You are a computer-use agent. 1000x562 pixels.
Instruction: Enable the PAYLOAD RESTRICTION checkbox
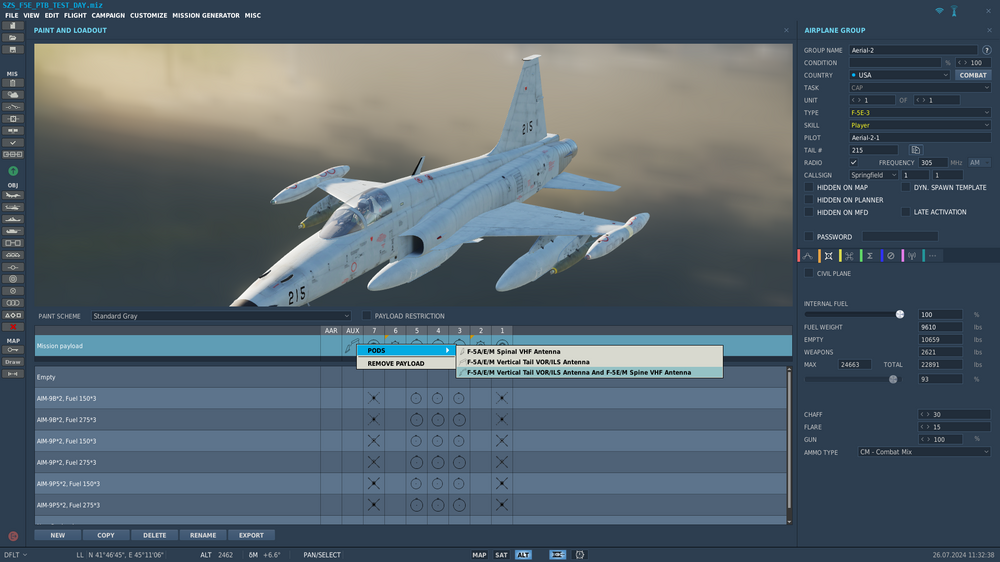coord(367,316)
